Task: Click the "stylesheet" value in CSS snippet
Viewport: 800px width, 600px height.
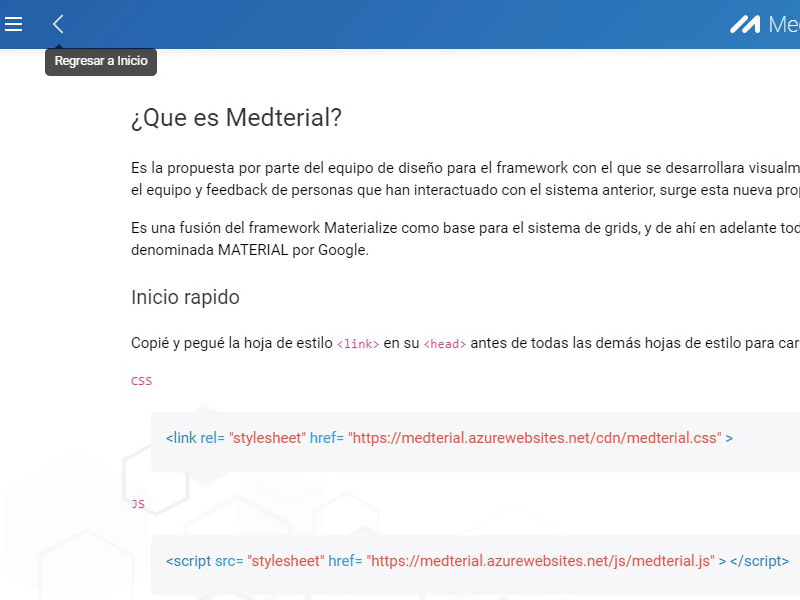Action: point(267,438)
